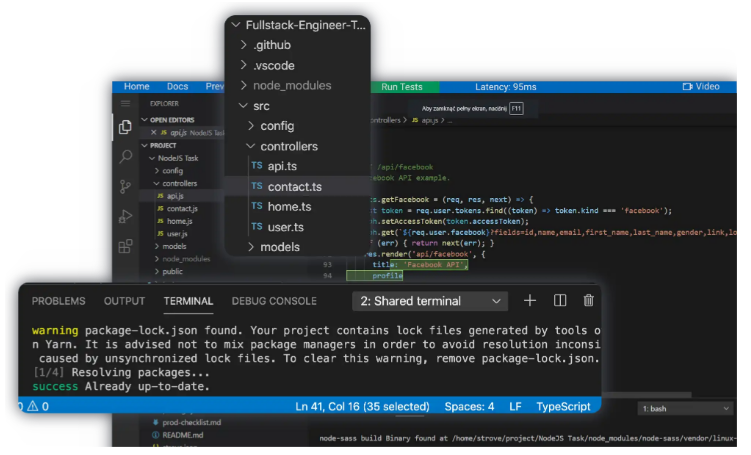751x455 pixels.
Task: Collapse the Fullstack-Engineer-T... root folder
Action: point(236,25)
